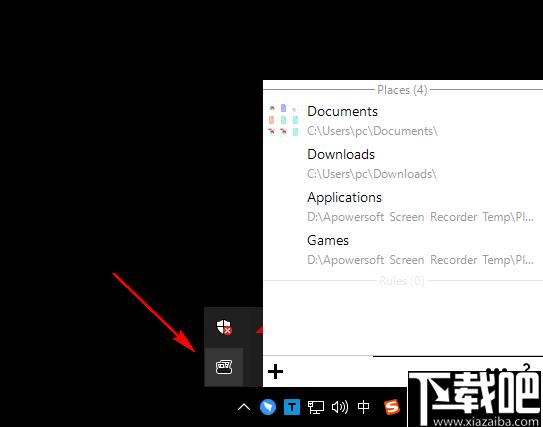This screenshot has height=427, width=543.
Task: Open the blue T tray icon
Action: pos(292,407)
